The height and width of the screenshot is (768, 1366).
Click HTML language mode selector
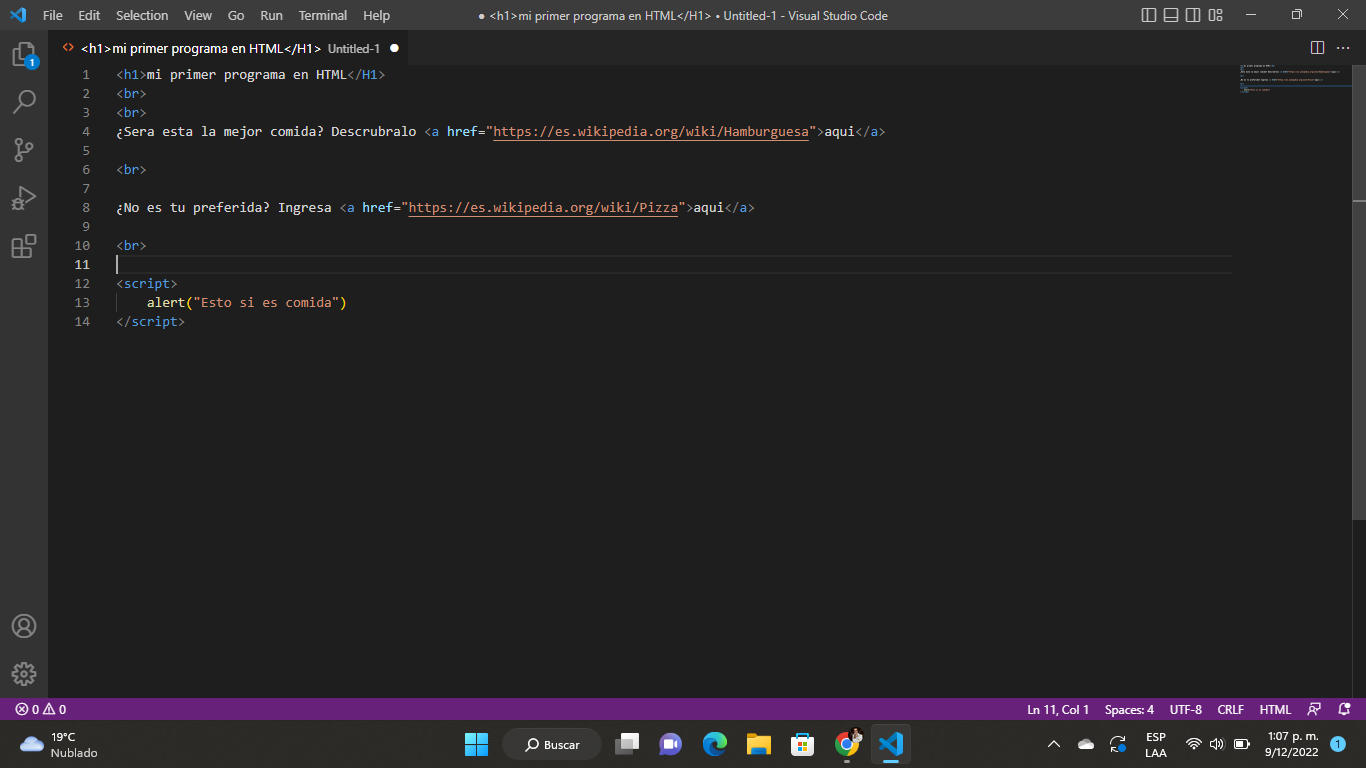click(1275, 709)
